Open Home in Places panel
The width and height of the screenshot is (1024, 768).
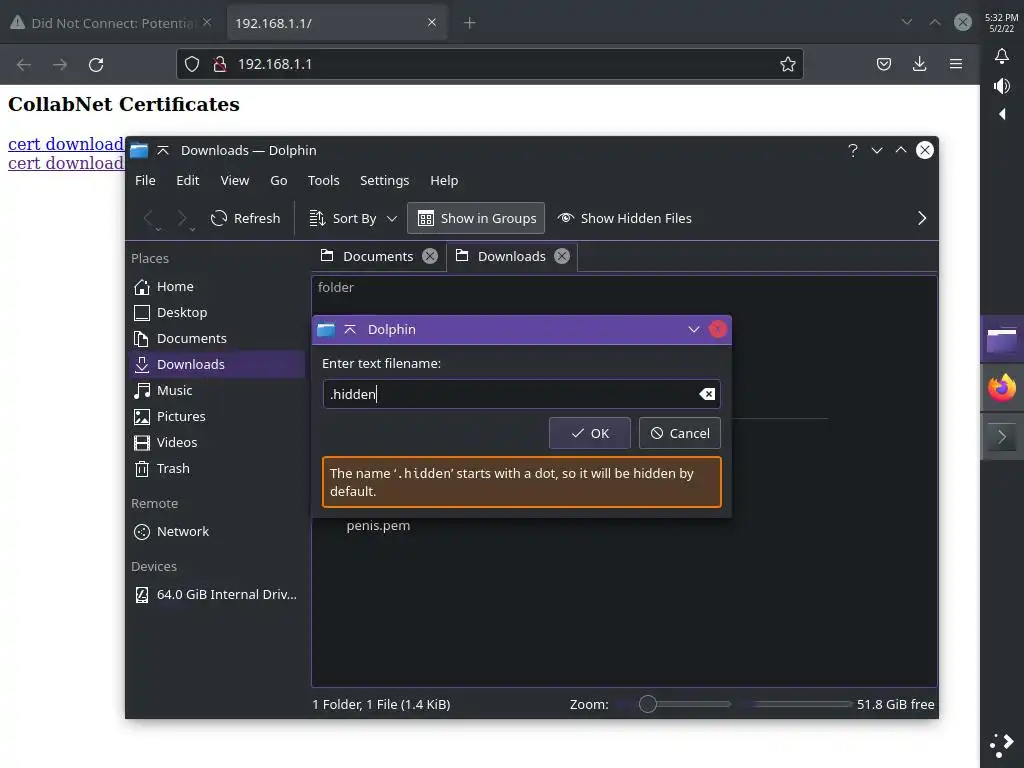(x=217, y=287)
